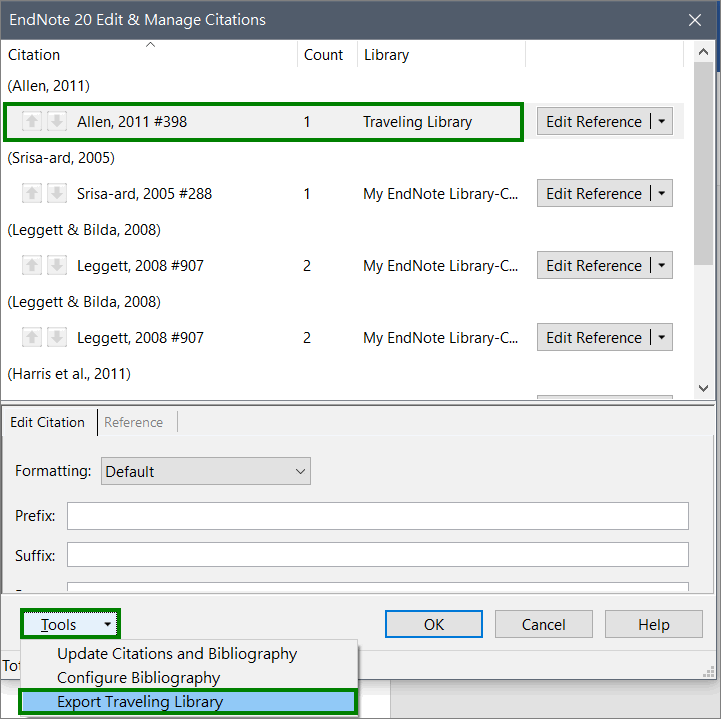Open Edit Reference dropdown arrow for Allen, 2011
The width and height of the screenshot is (721, 719).
662,121
